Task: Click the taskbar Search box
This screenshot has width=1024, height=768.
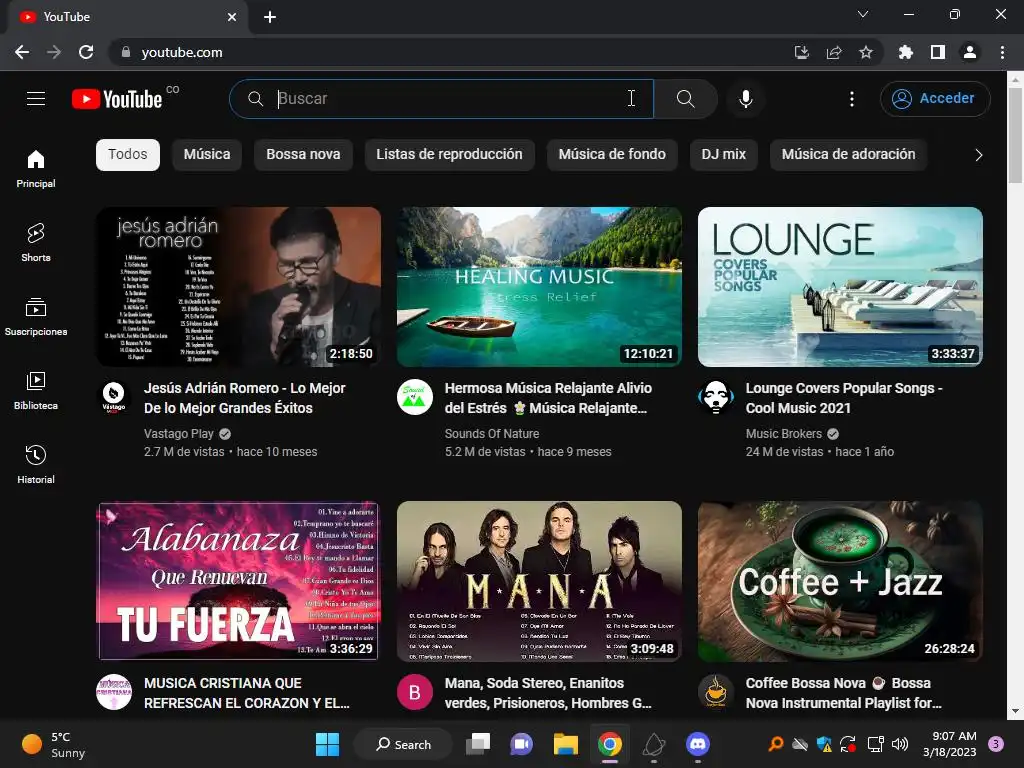Action: (x=403, y=744)
